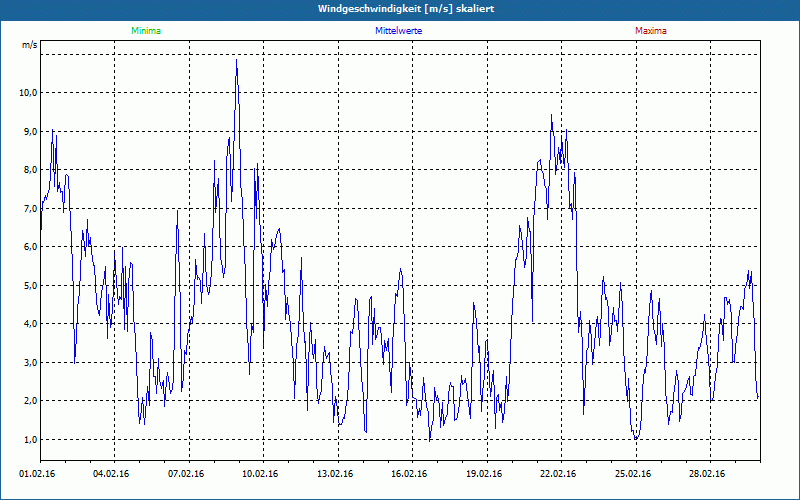Screen dimensions: 800x500
Task: Click the 9.0 y-axis tick label
Action: 29,131
